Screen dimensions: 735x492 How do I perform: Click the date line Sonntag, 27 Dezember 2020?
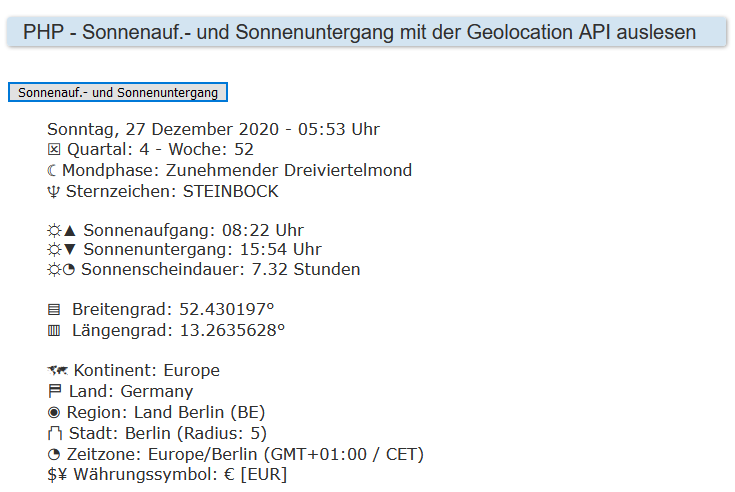pos(213,130)
